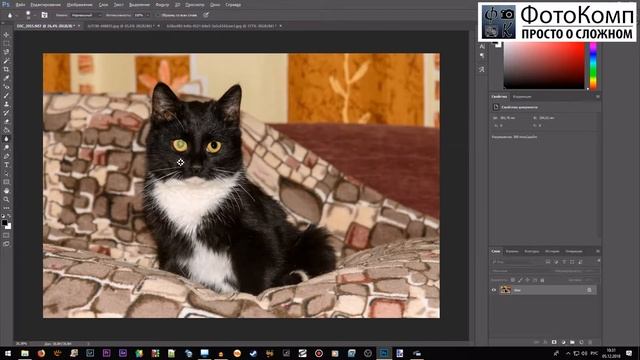This screenshot has width=640, height=360.
Task: Select the Crop tool
Action: tap(6, 69)
